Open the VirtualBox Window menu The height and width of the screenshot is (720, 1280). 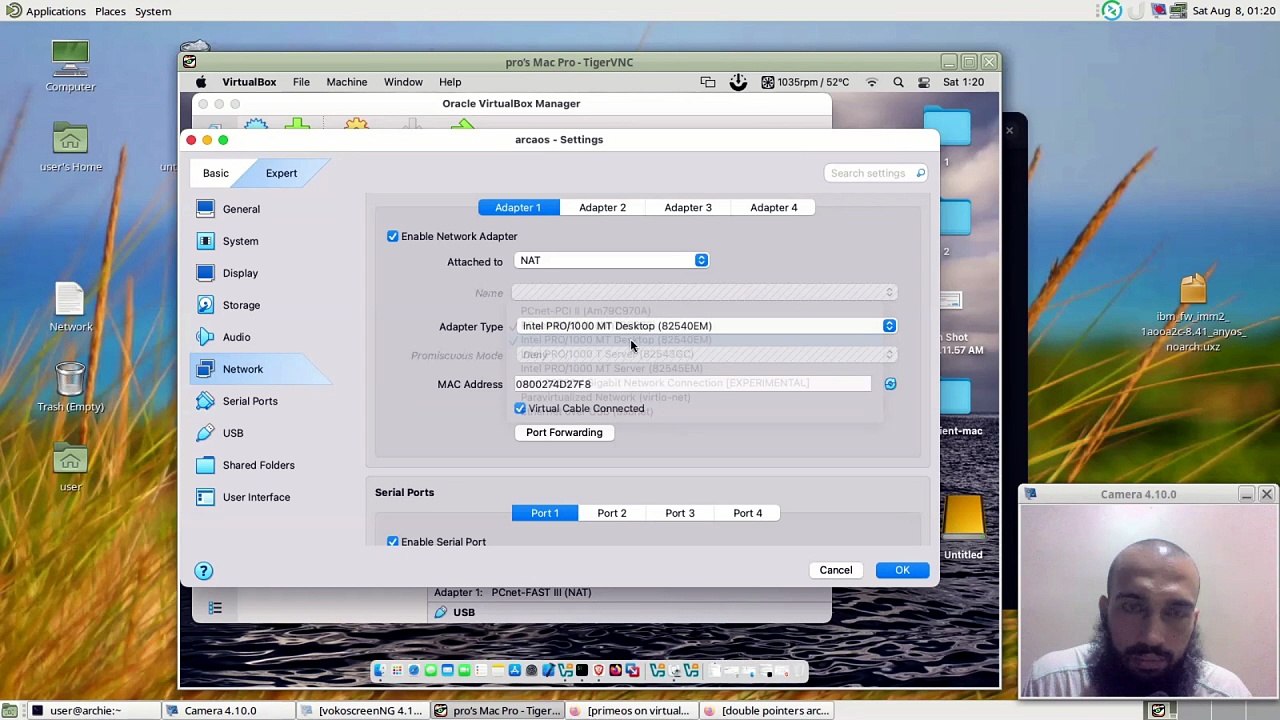[403, 82]
